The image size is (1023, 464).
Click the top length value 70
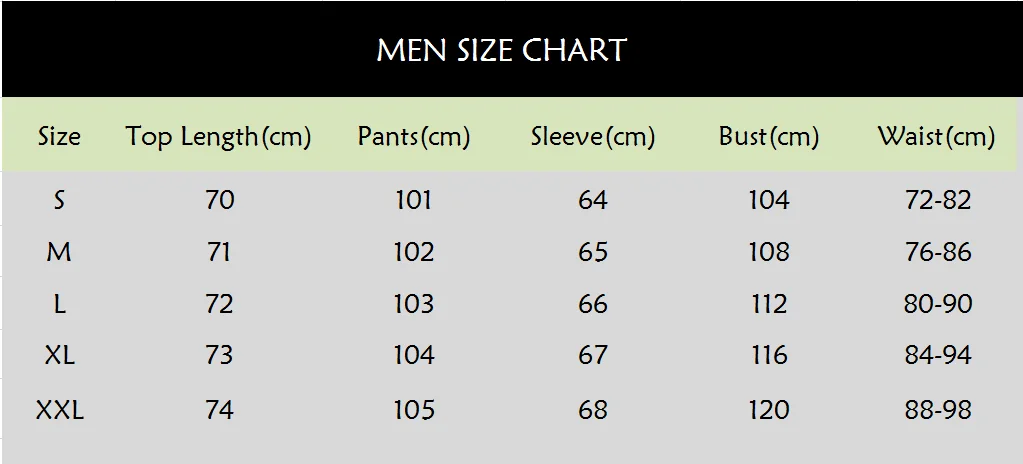[219, 200]
